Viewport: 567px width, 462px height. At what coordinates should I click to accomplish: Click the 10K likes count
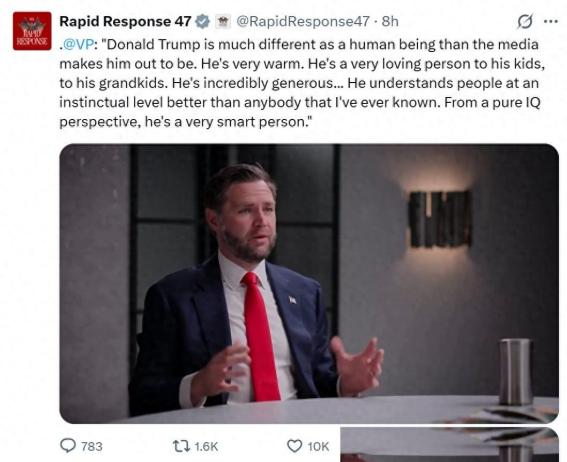point(318,446)
